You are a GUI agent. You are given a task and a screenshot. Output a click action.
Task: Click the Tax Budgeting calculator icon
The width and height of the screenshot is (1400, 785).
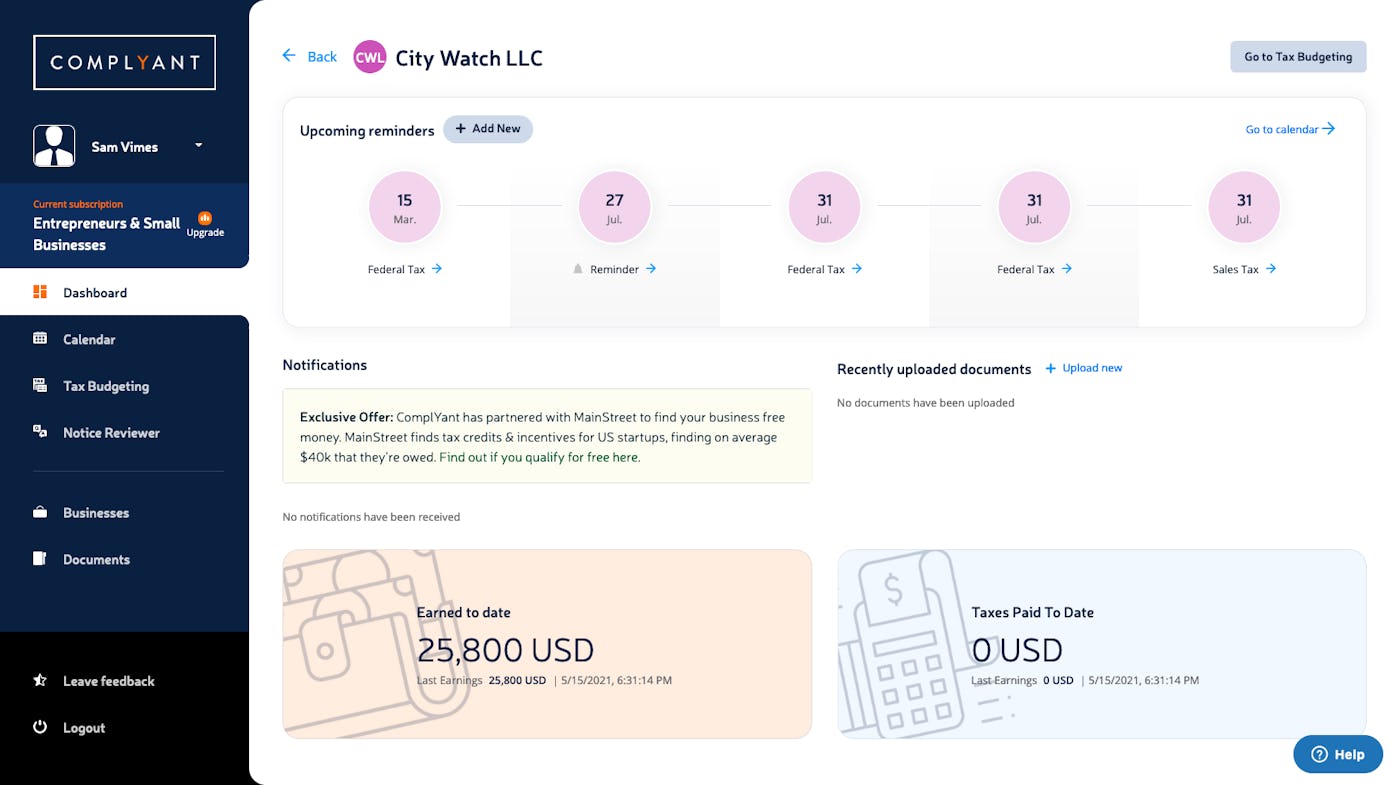[x=40, y=385]
